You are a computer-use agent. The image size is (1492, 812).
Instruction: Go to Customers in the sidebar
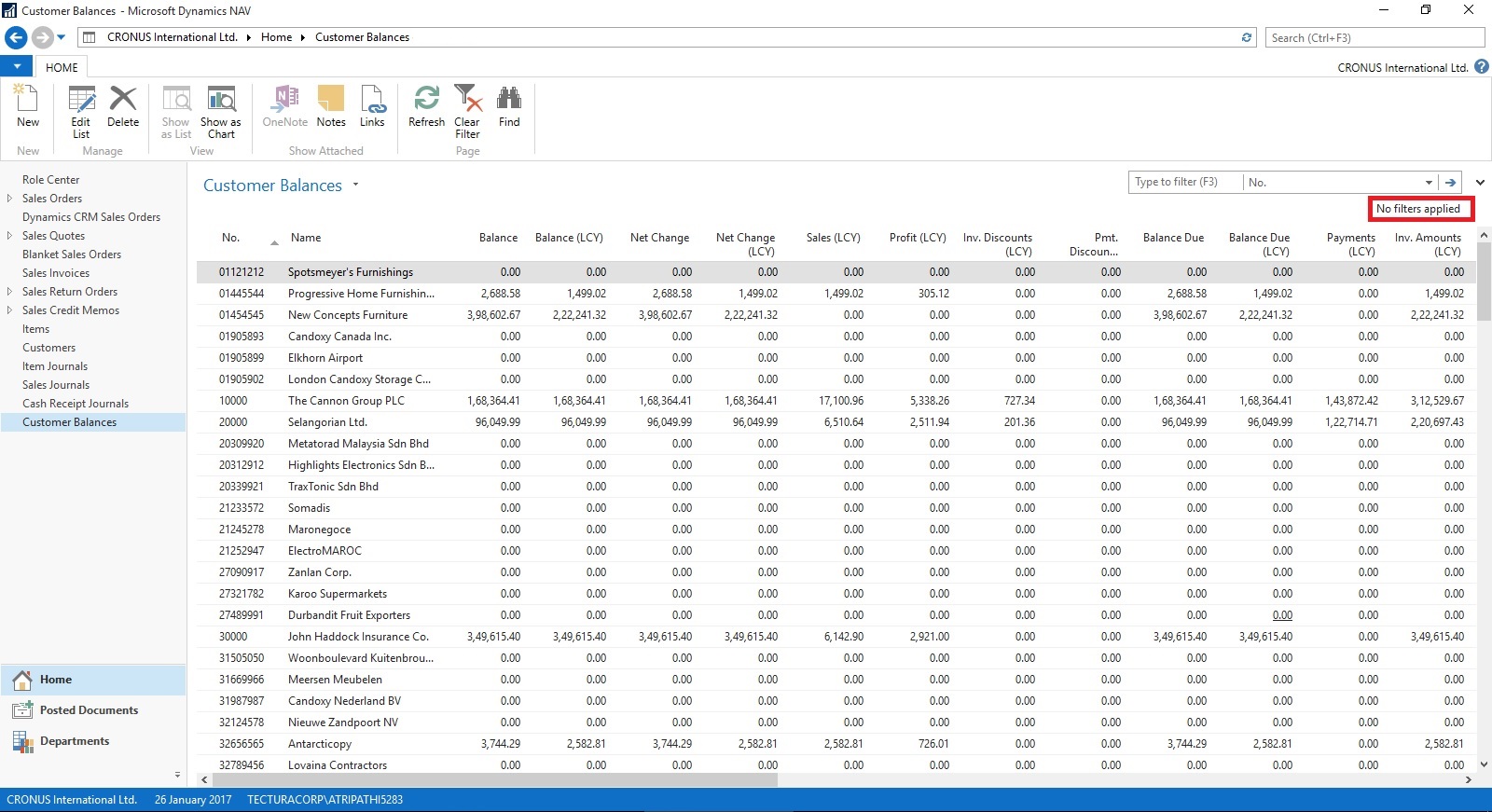[49, 348]
